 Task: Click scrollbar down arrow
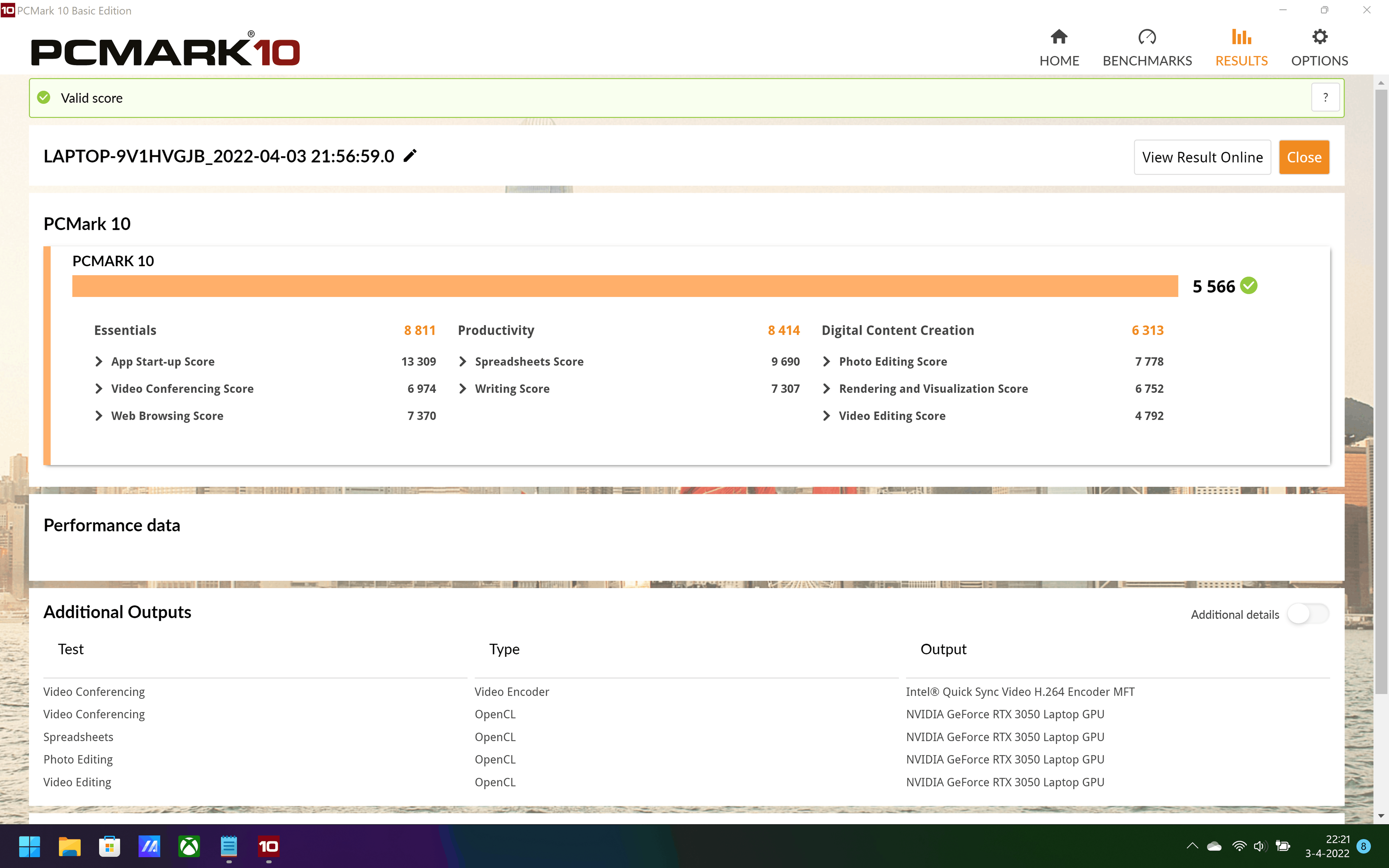[x=1381, y=816]
